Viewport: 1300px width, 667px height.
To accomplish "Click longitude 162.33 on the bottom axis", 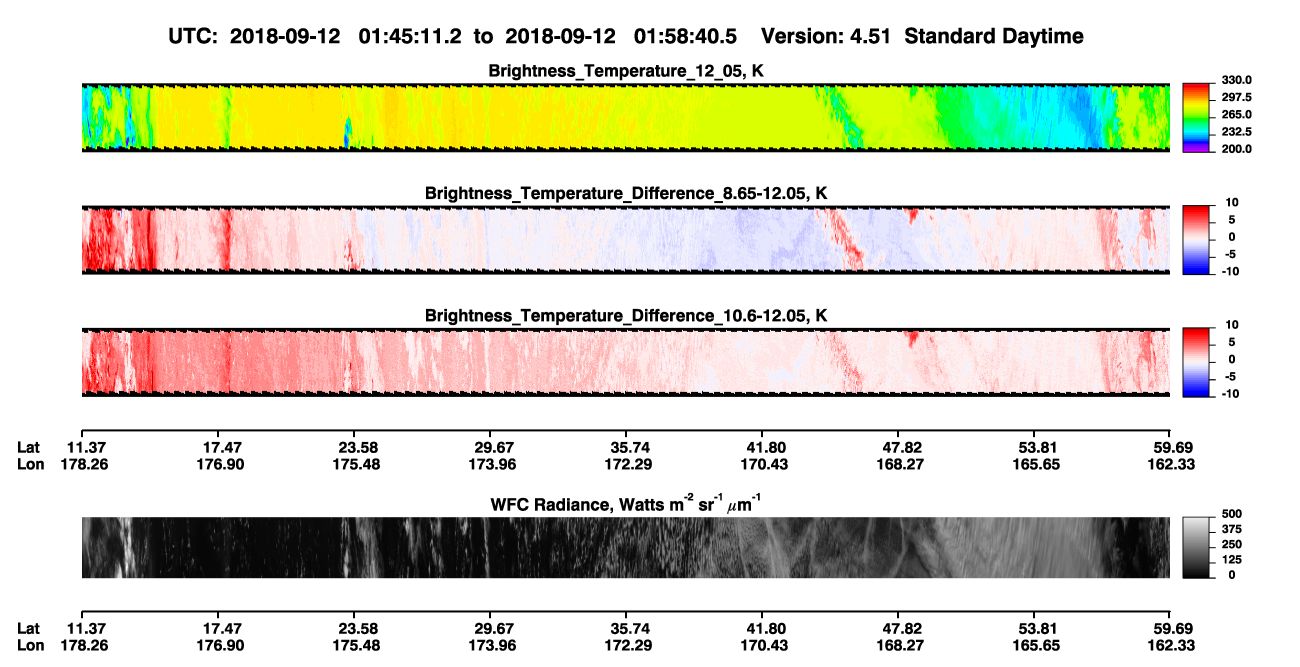I will pyautogui.click(x=1170, y=646).
